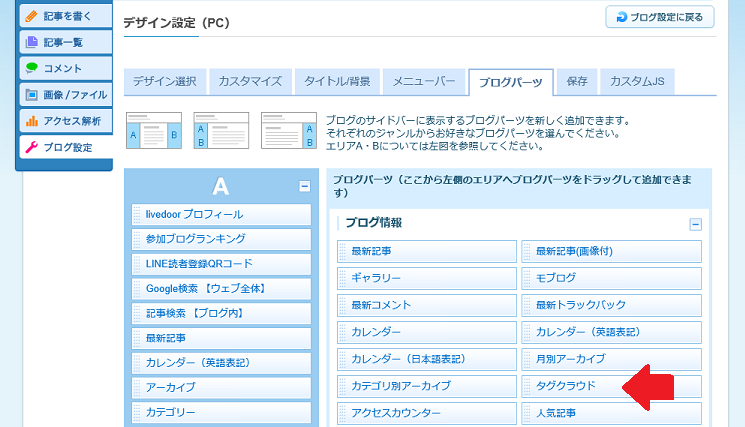Select the カテゴリー part in area A

(x=221, y=412)
